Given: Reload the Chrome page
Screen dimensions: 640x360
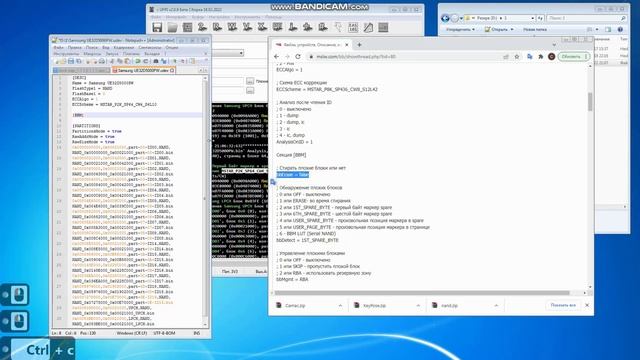Looking at the screenshot, I should pos(298,57).
